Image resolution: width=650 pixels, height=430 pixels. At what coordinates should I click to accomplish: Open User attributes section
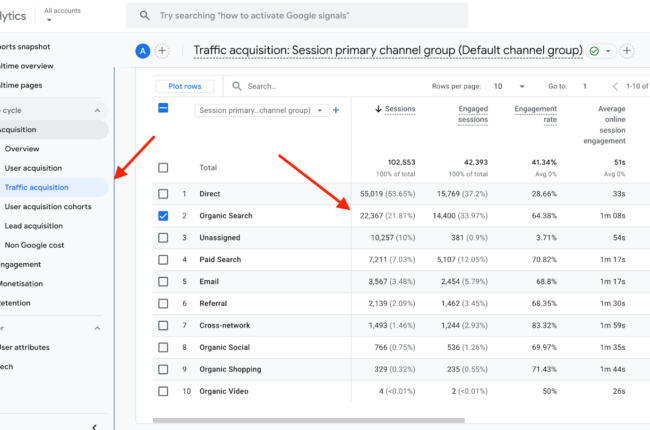pyautogui.click(x=25, y=347)
